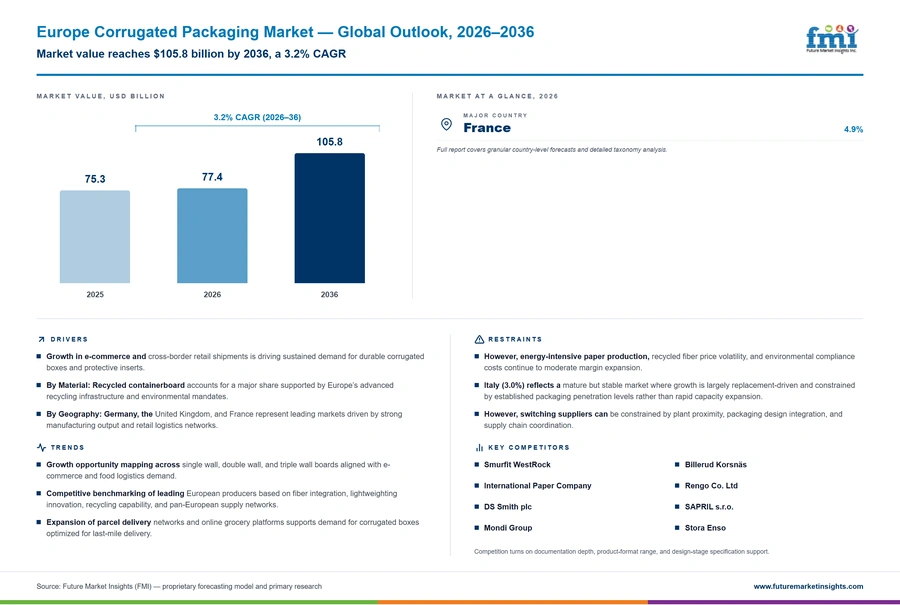Click the pulse icon next to Trends
This screenshot has width=900, height=605.
41,447
